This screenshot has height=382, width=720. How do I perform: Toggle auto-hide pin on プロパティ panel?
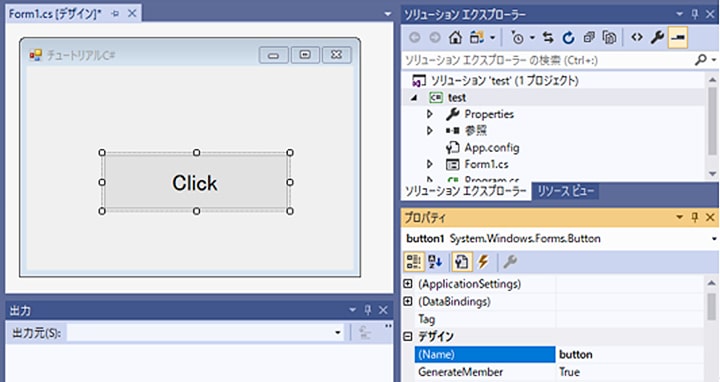695,217
